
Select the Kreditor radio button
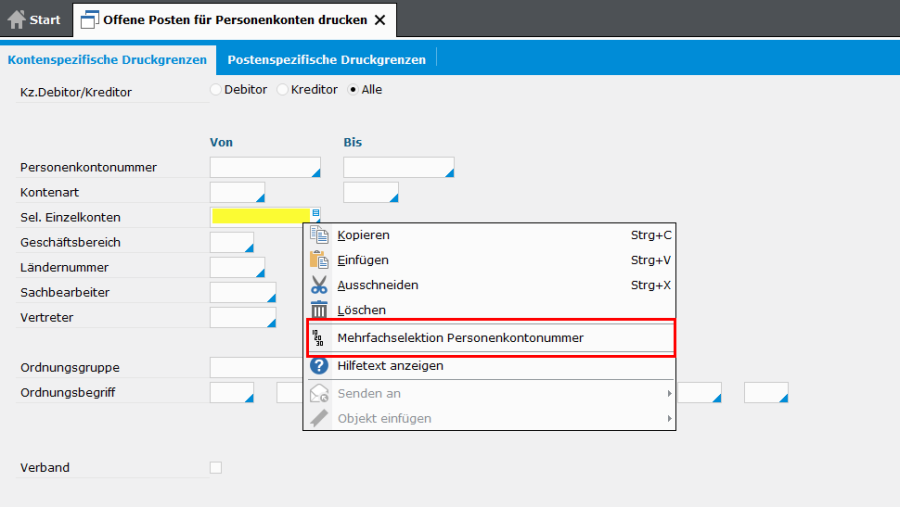tap(282, 90)
